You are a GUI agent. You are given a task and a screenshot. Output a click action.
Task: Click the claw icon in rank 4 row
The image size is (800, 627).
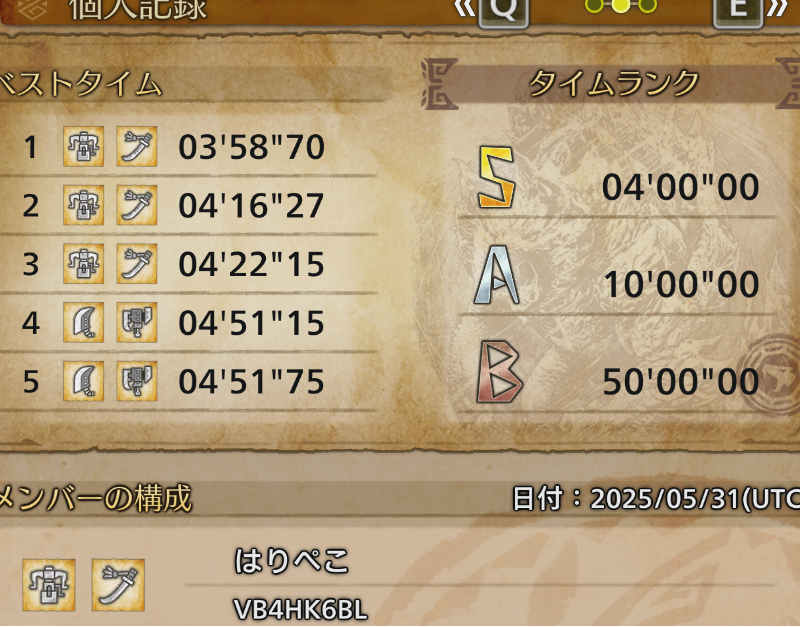click(x=84, y=322)
